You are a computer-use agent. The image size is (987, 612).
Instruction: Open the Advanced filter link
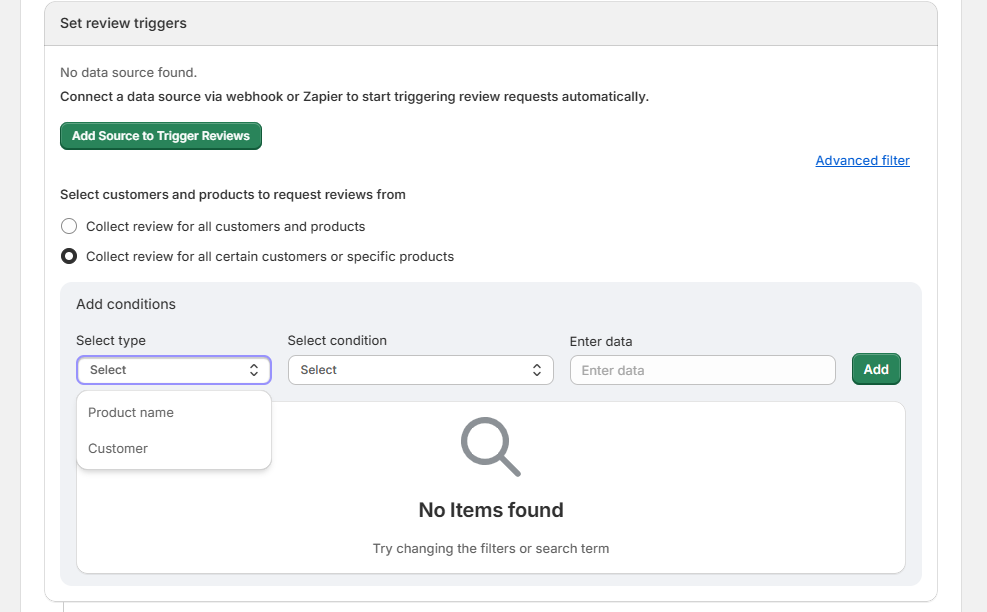coord(862,160)
